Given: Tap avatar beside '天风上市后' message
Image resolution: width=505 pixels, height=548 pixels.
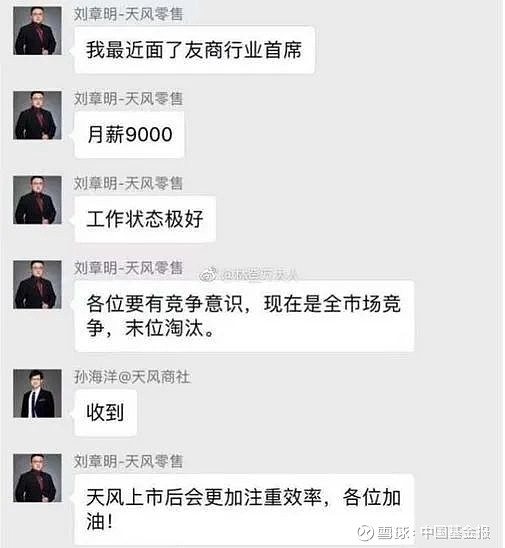Looking at the screenshot, I should point(37,478).
